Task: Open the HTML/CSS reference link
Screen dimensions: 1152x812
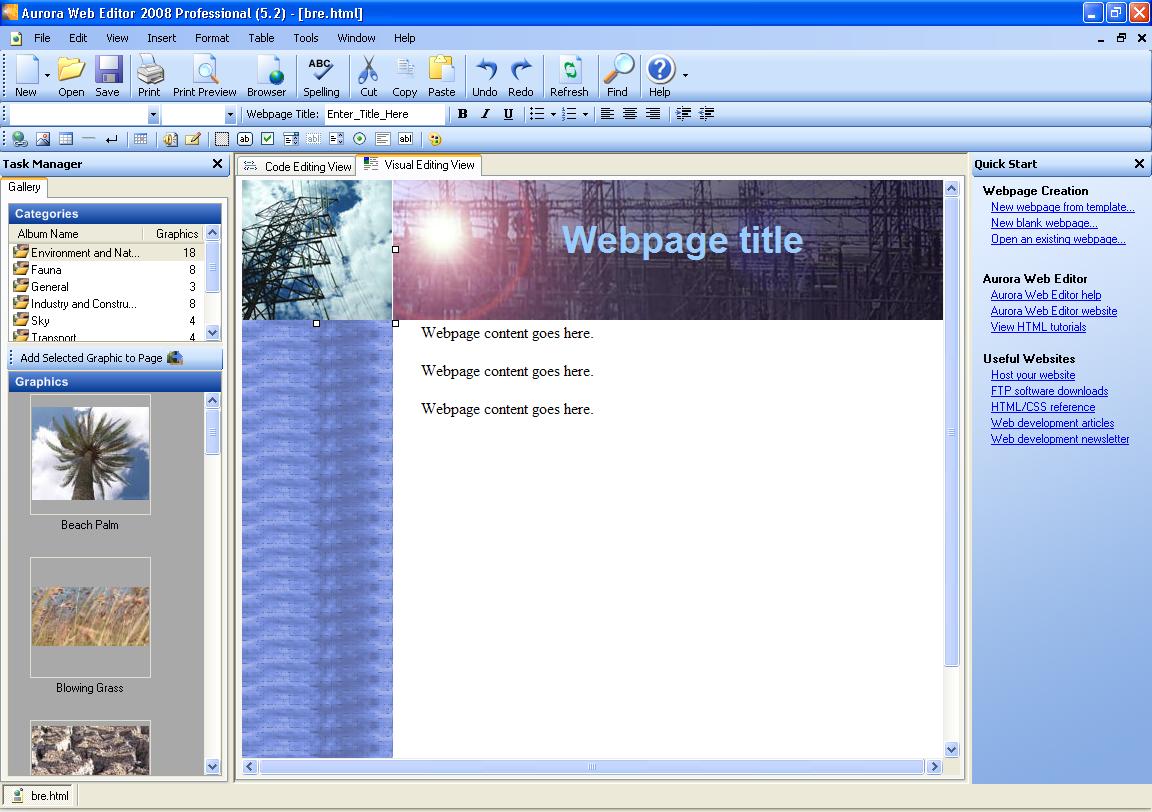Action: click(1043, 407)
